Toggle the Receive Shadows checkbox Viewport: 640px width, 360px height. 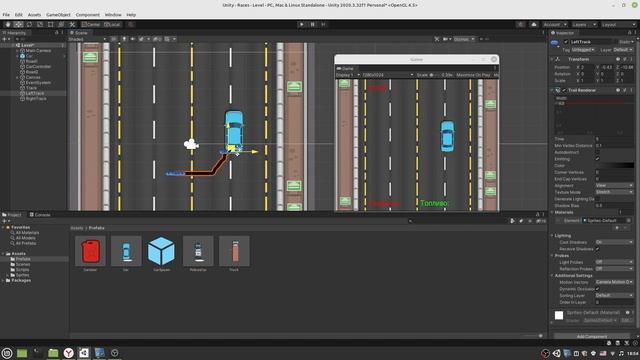coord(598,249)
